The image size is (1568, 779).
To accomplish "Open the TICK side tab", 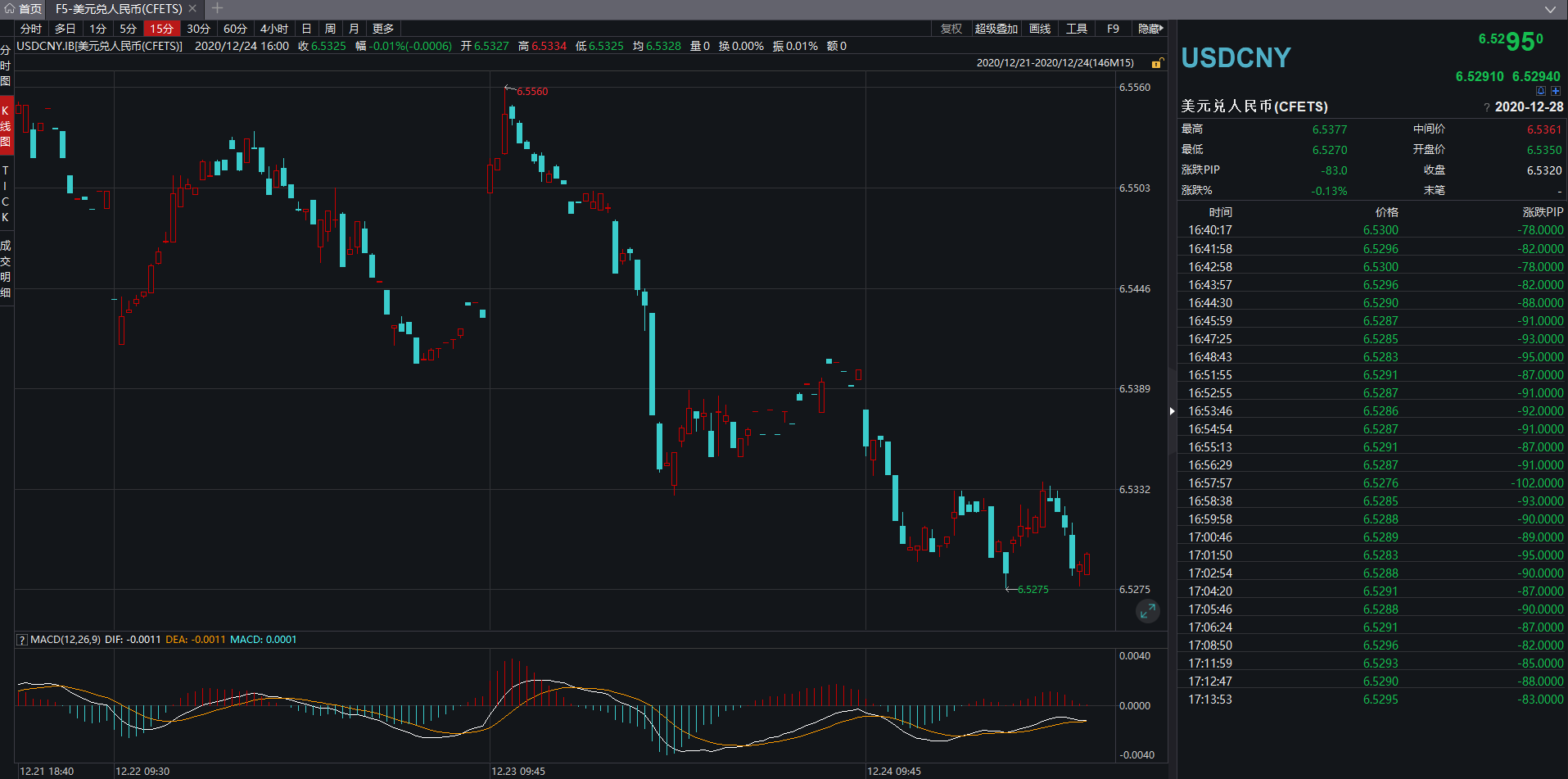I will click(6, 194).
